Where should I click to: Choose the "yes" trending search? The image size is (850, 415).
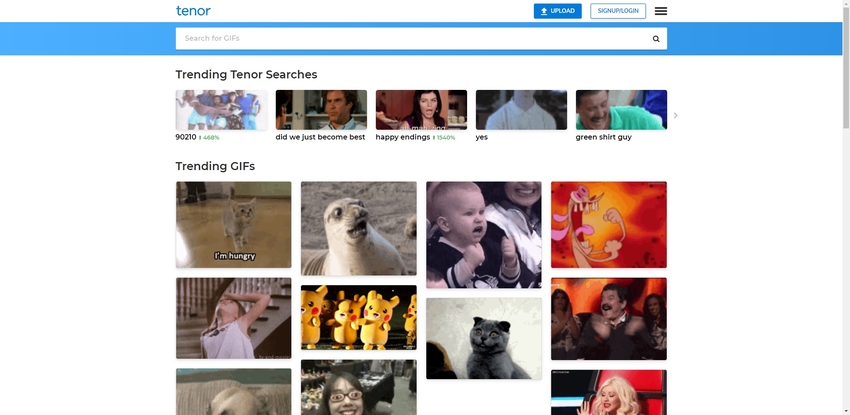[x=521, y=110]
